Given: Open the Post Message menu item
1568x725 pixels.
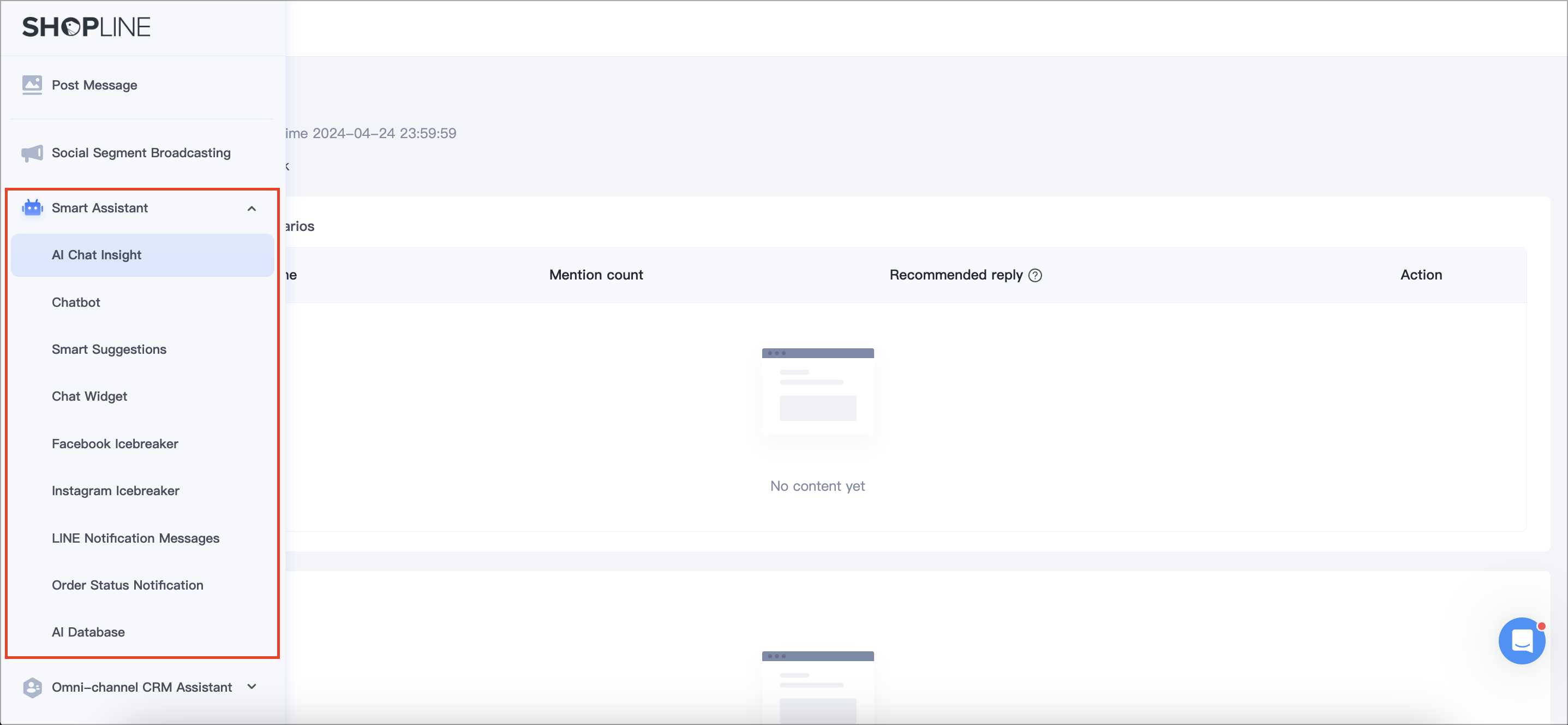Looking at the screenshot, I should click(x=94, y=85).
